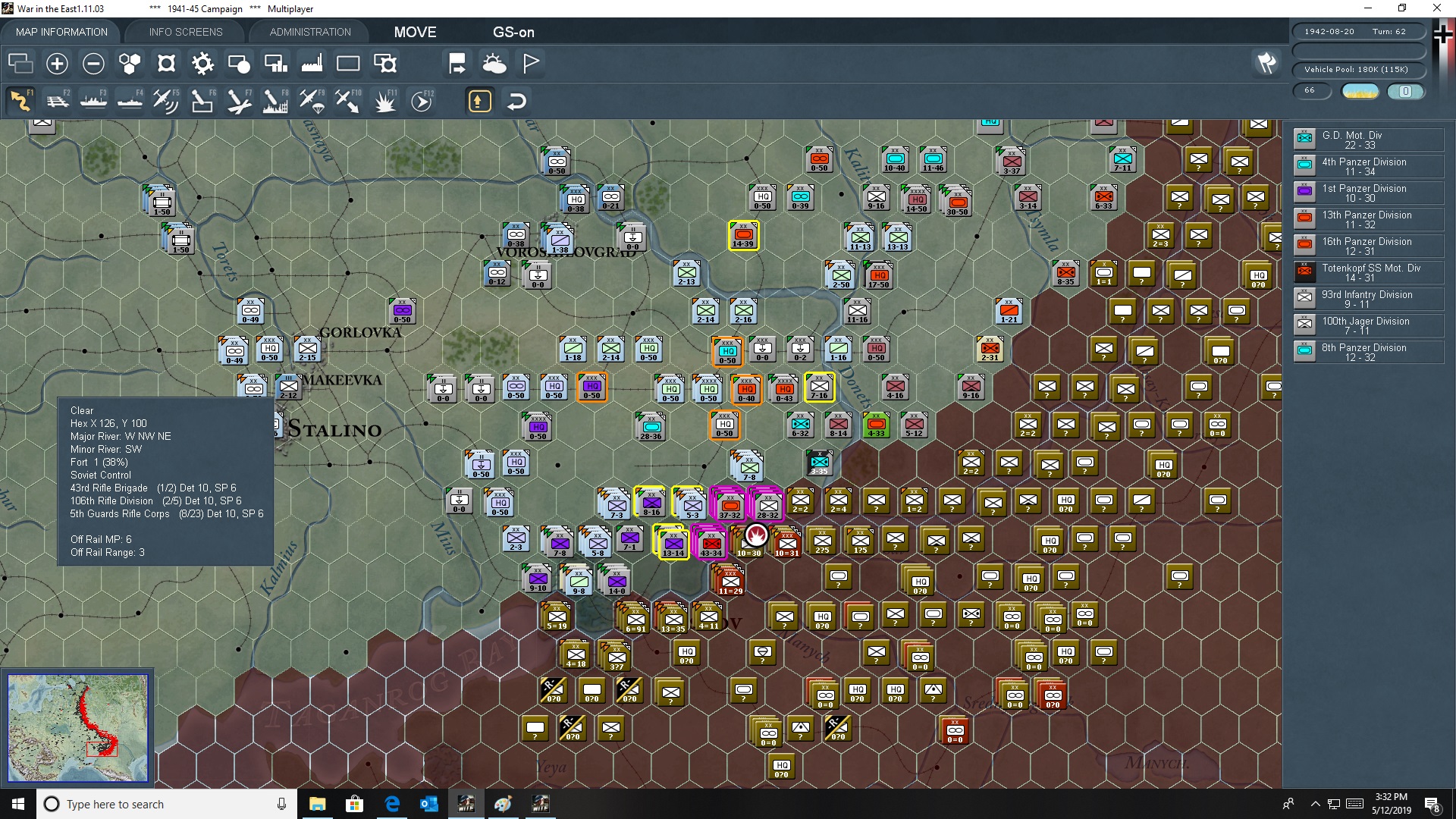Select the 43-34 red unit counter
This screenshot has height=819, width=1456.
pos(711,544)
